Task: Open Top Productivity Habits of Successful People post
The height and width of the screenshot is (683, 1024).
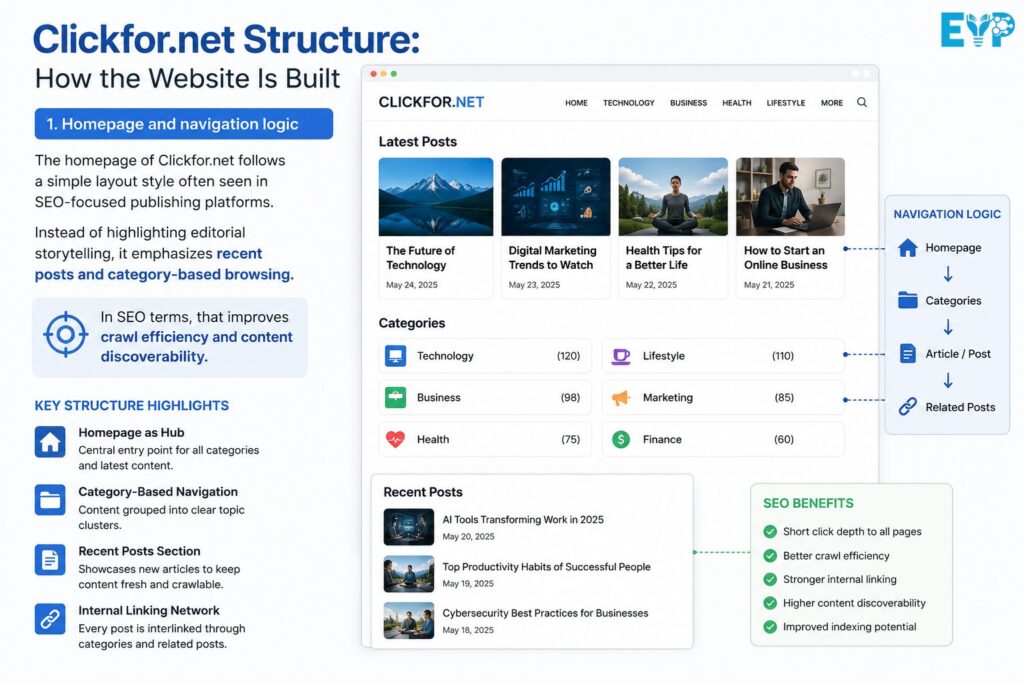Action: pos(546,567)
